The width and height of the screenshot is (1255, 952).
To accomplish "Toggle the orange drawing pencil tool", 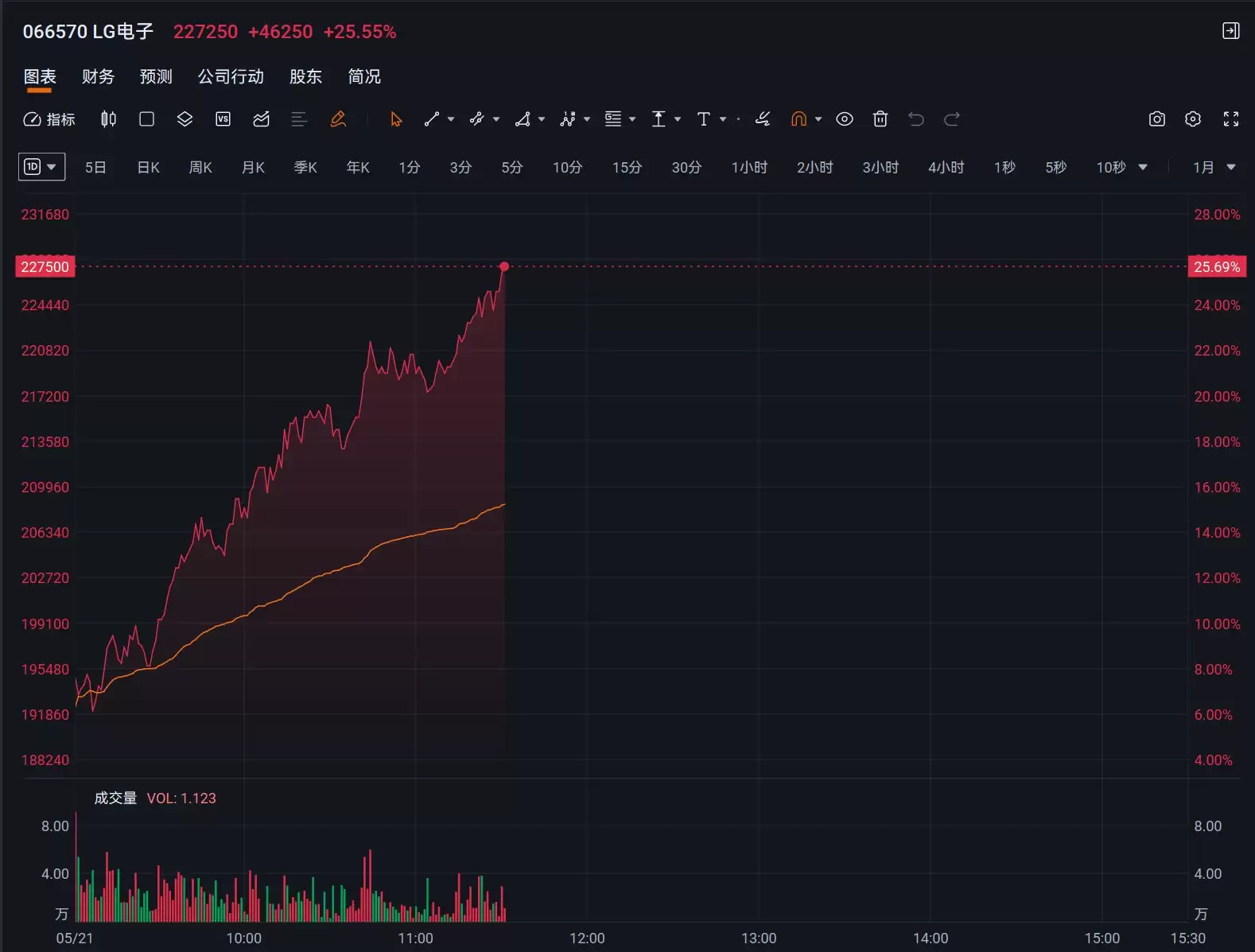I will pos(338,119).
